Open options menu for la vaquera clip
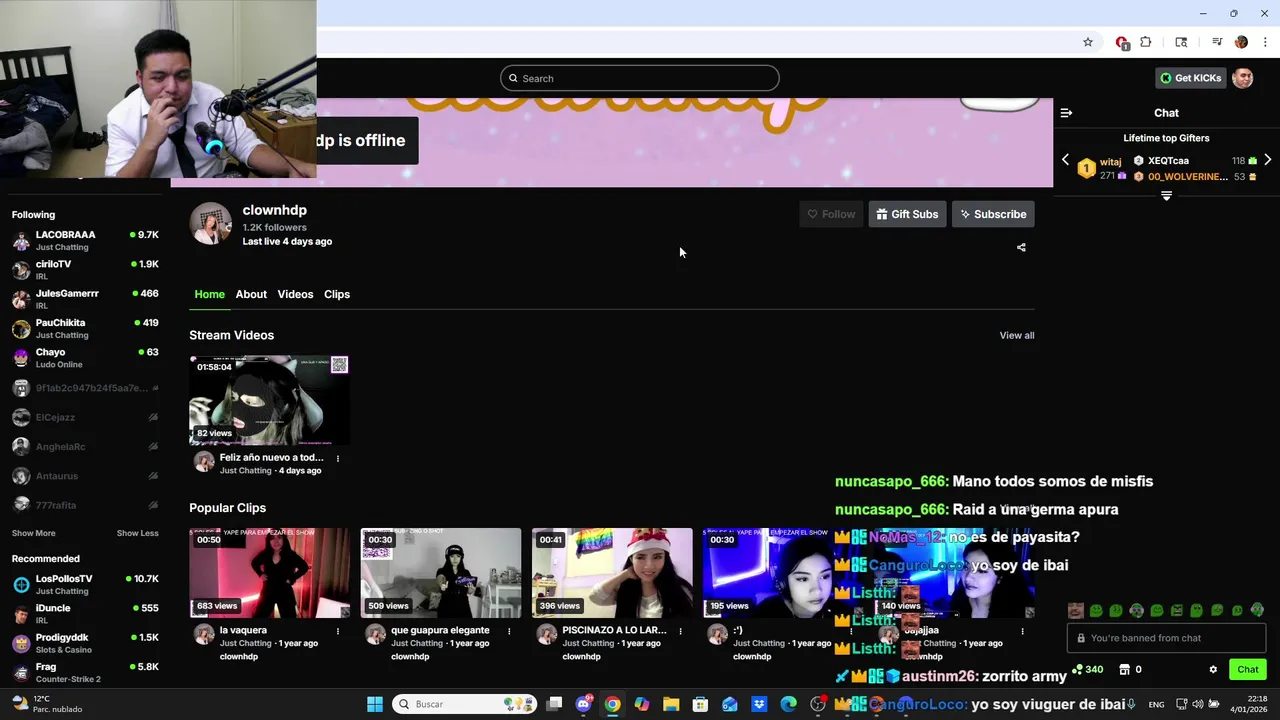The height and width of the screenshot is (720, 1280). 338,631
